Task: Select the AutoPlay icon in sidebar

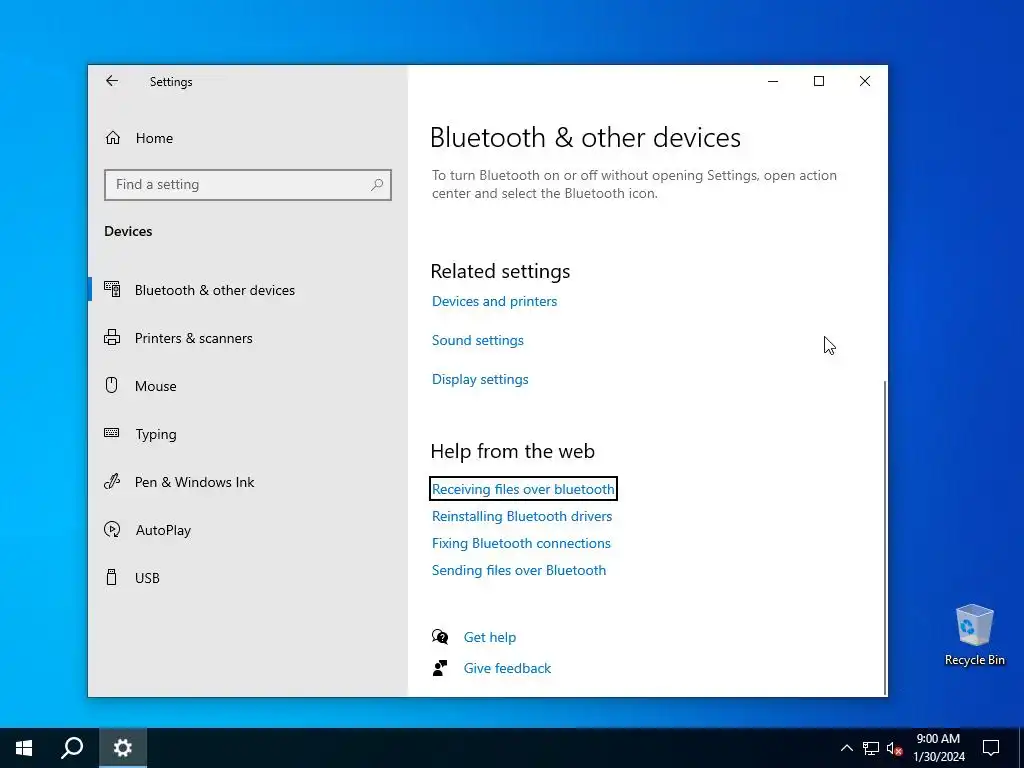Action: point(112,530)
